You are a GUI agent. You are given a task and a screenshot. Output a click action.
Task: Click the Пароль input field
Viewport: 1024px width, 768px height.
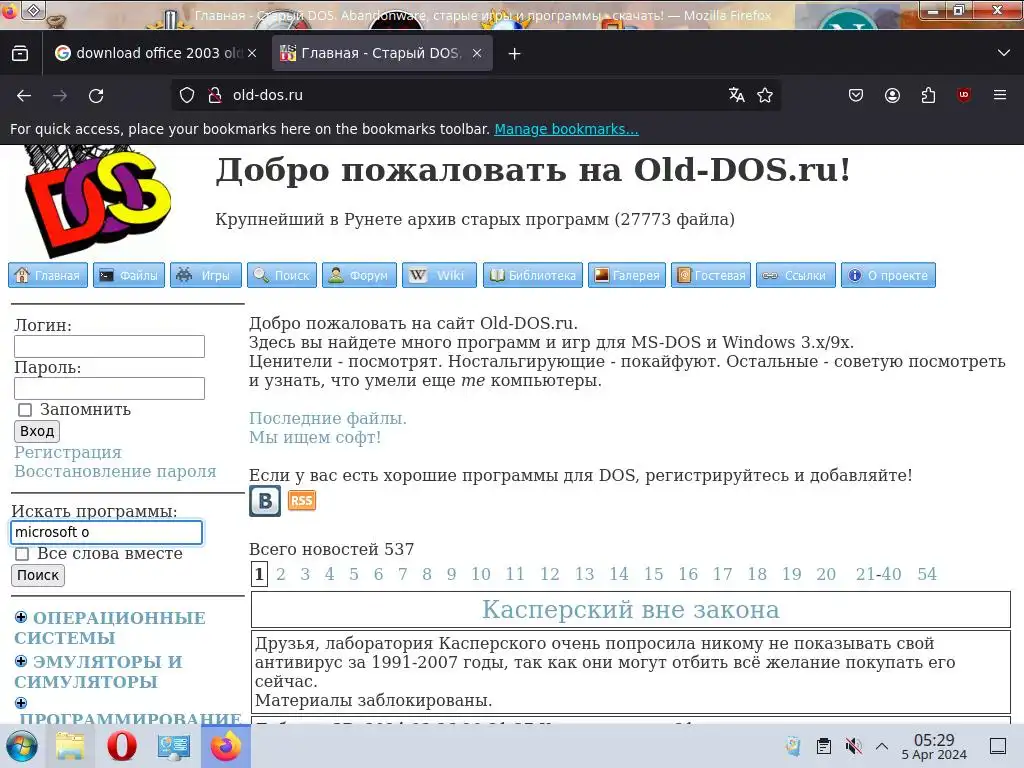click(x=110, y=389)
